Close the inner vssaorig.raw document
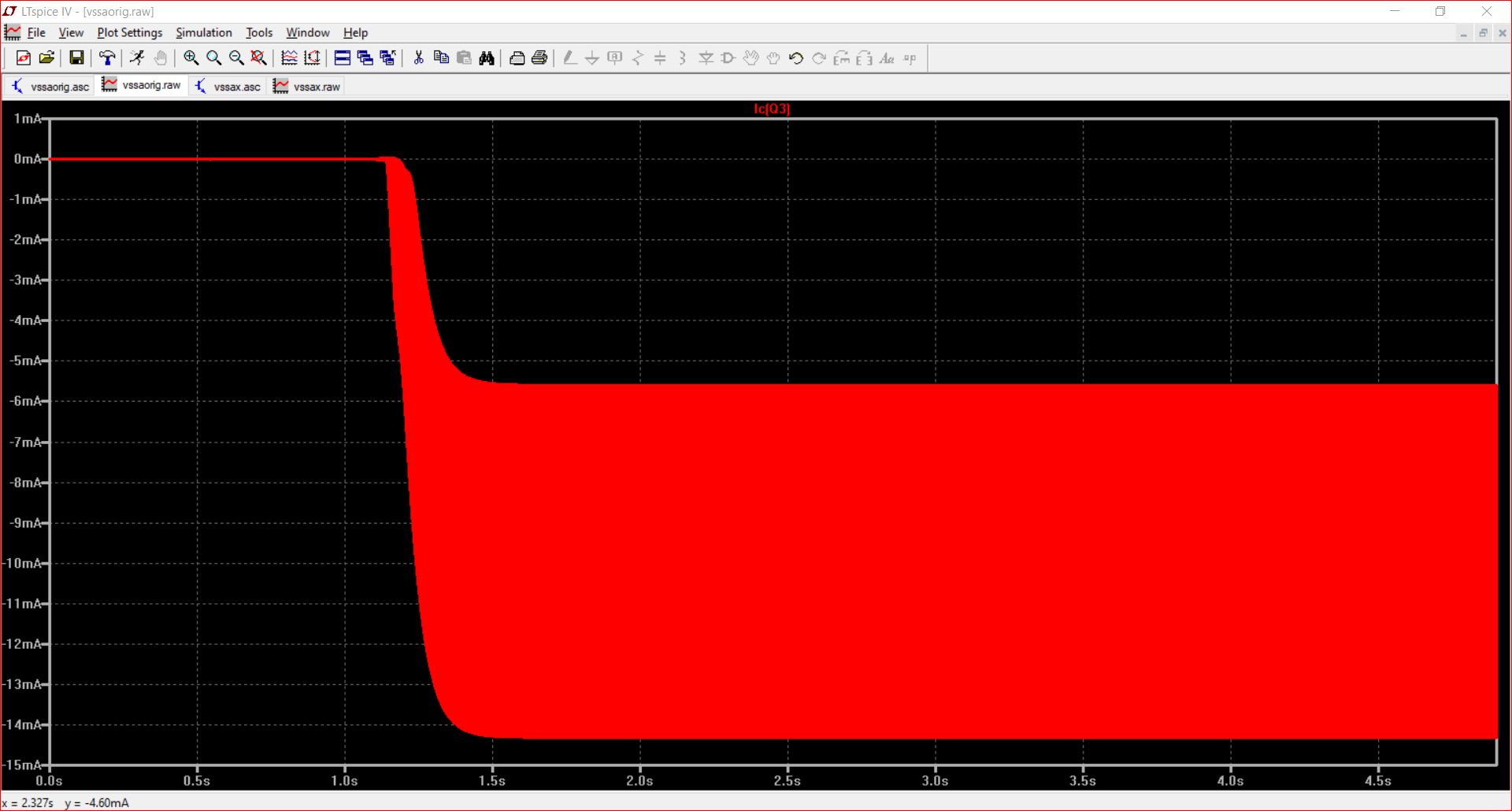The height and width of the screenshot is (811, 1512). 1502,33
